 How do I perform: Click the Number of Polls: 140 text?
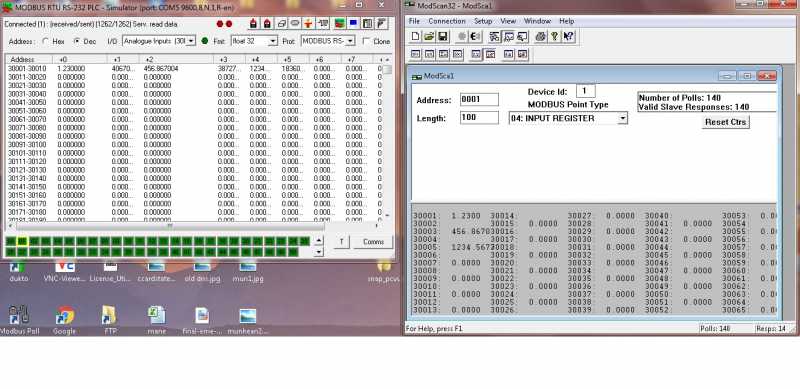(680, 98)
